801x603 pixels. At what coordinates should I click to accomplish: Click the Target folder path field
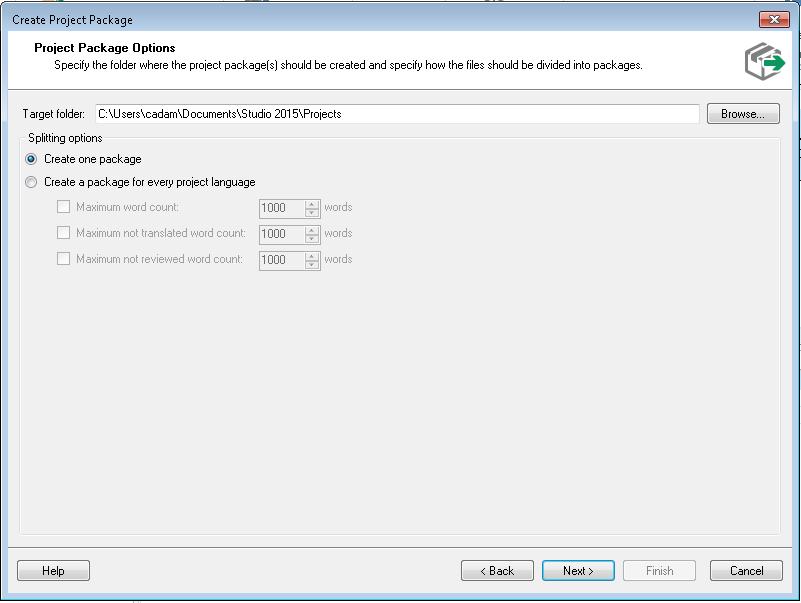[x=397, y=113]
